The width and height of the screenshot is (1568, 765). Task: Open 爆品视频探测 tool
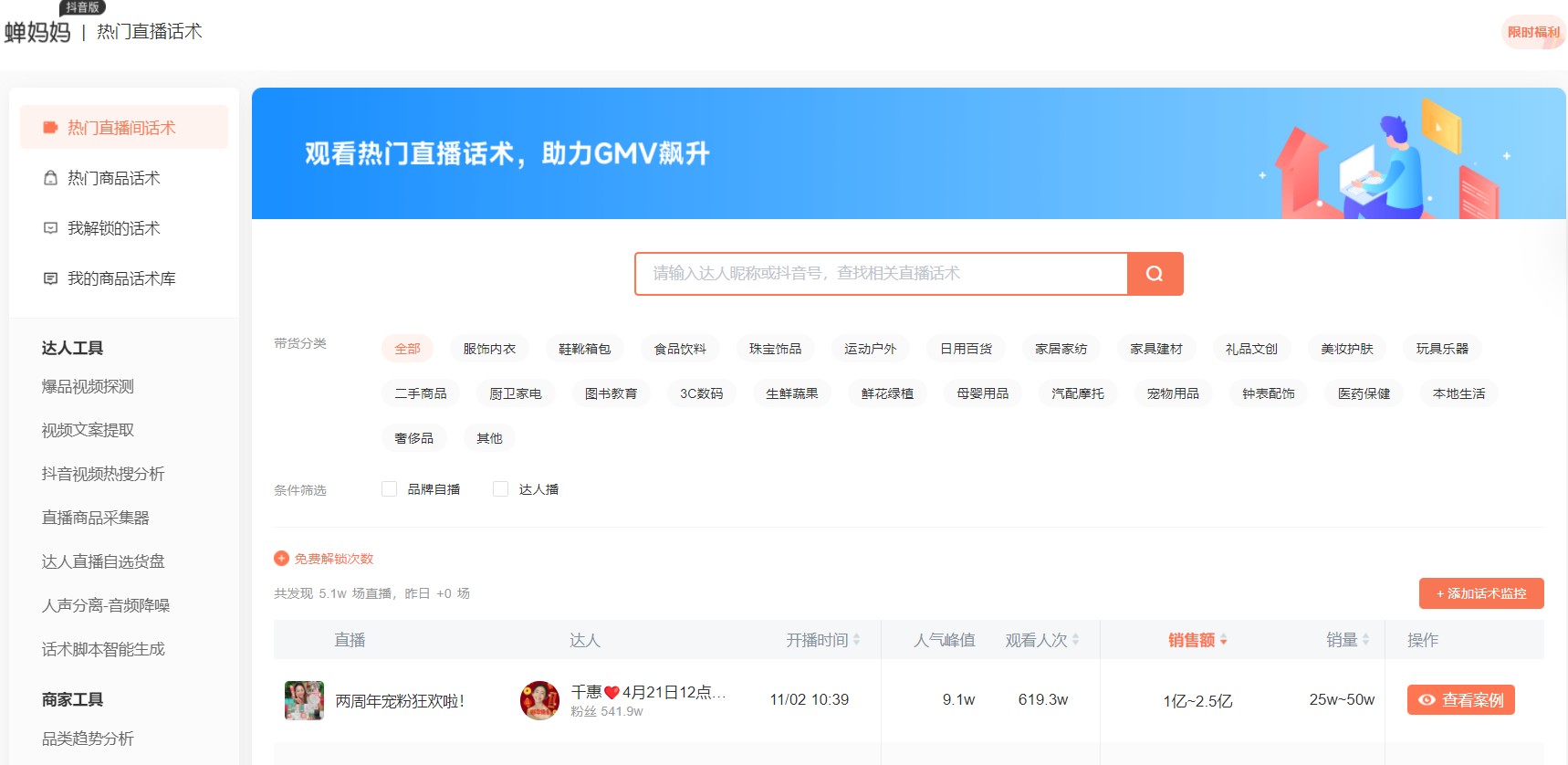point(88,387)
